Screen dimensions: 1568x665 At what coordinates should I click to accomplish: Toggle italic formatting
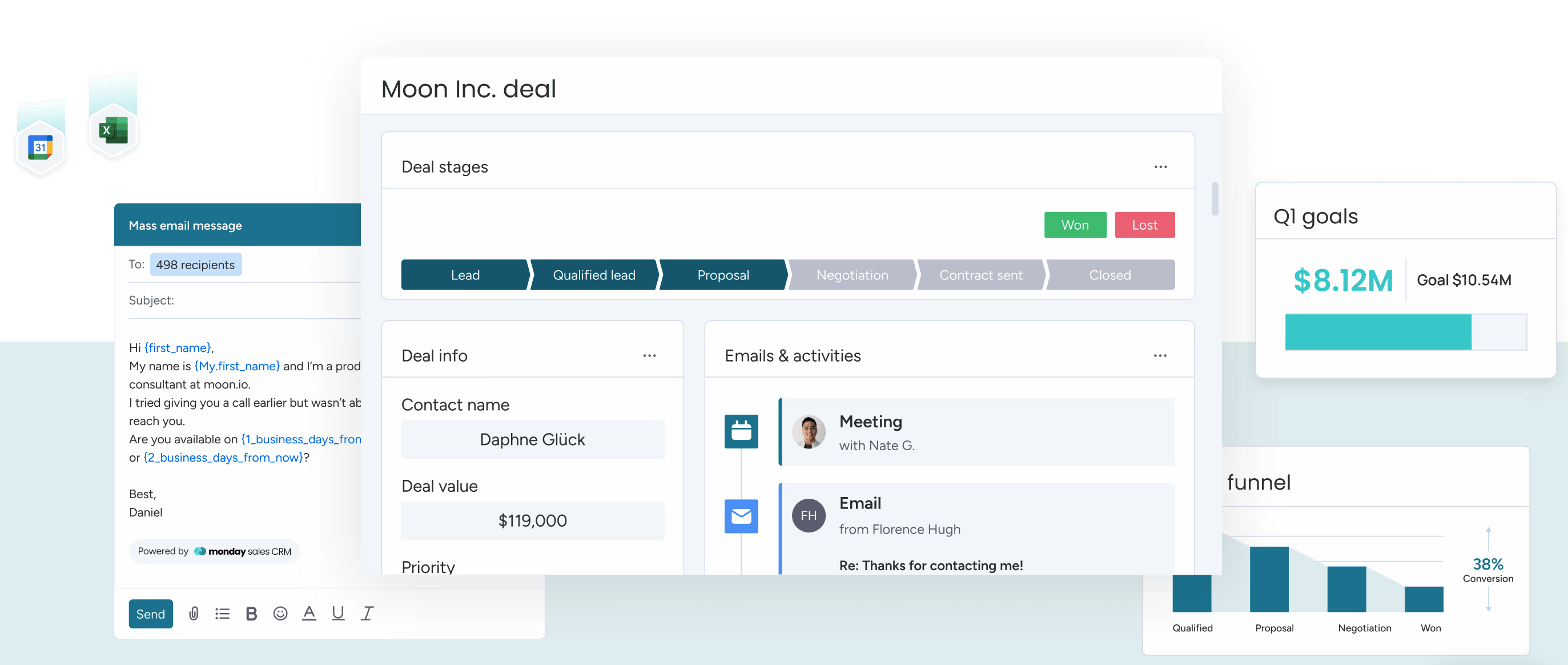[x=367, y=613]
